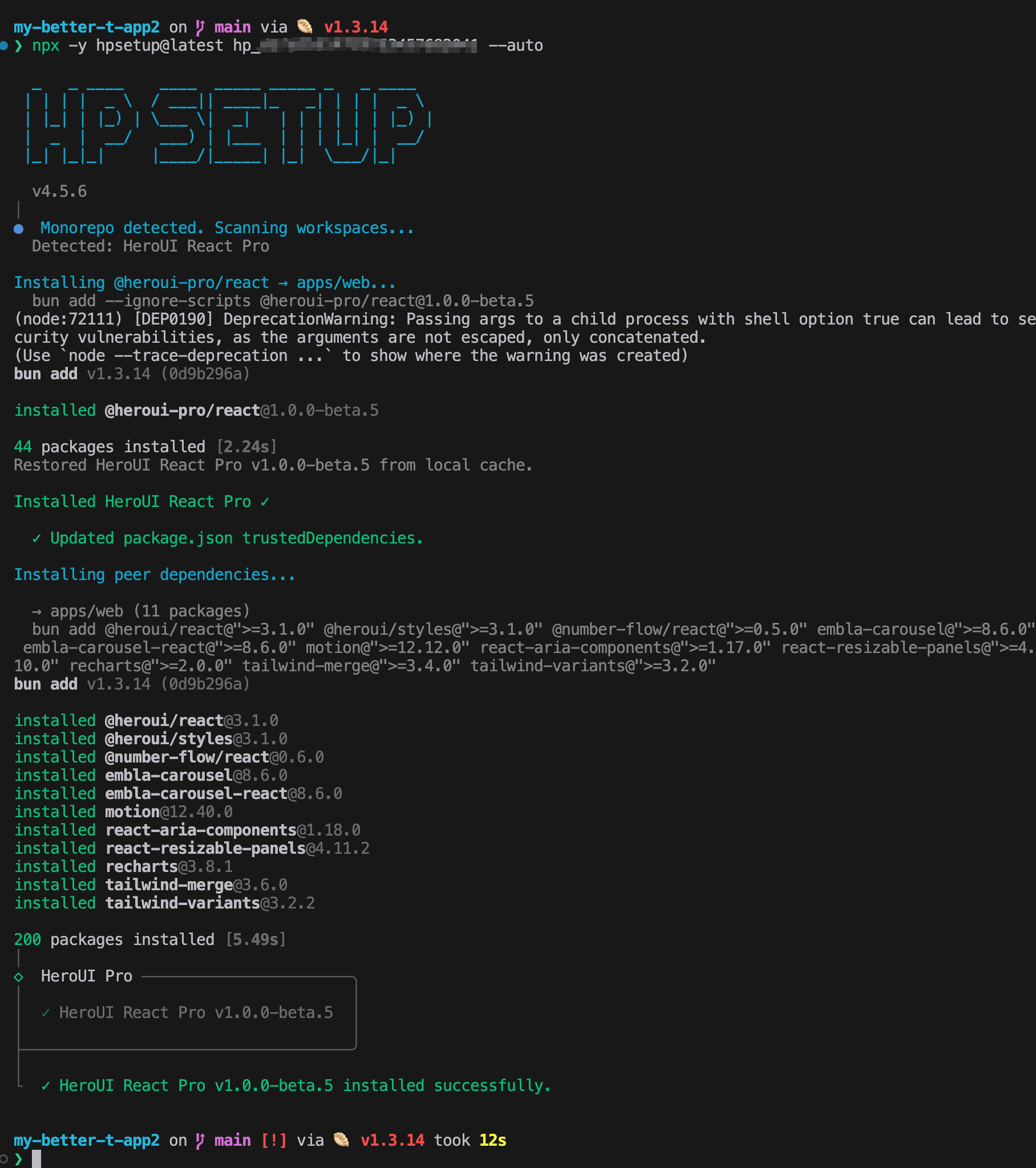Click 'installed embla-carousel-react@8.6.0' line

click(178, 794)
